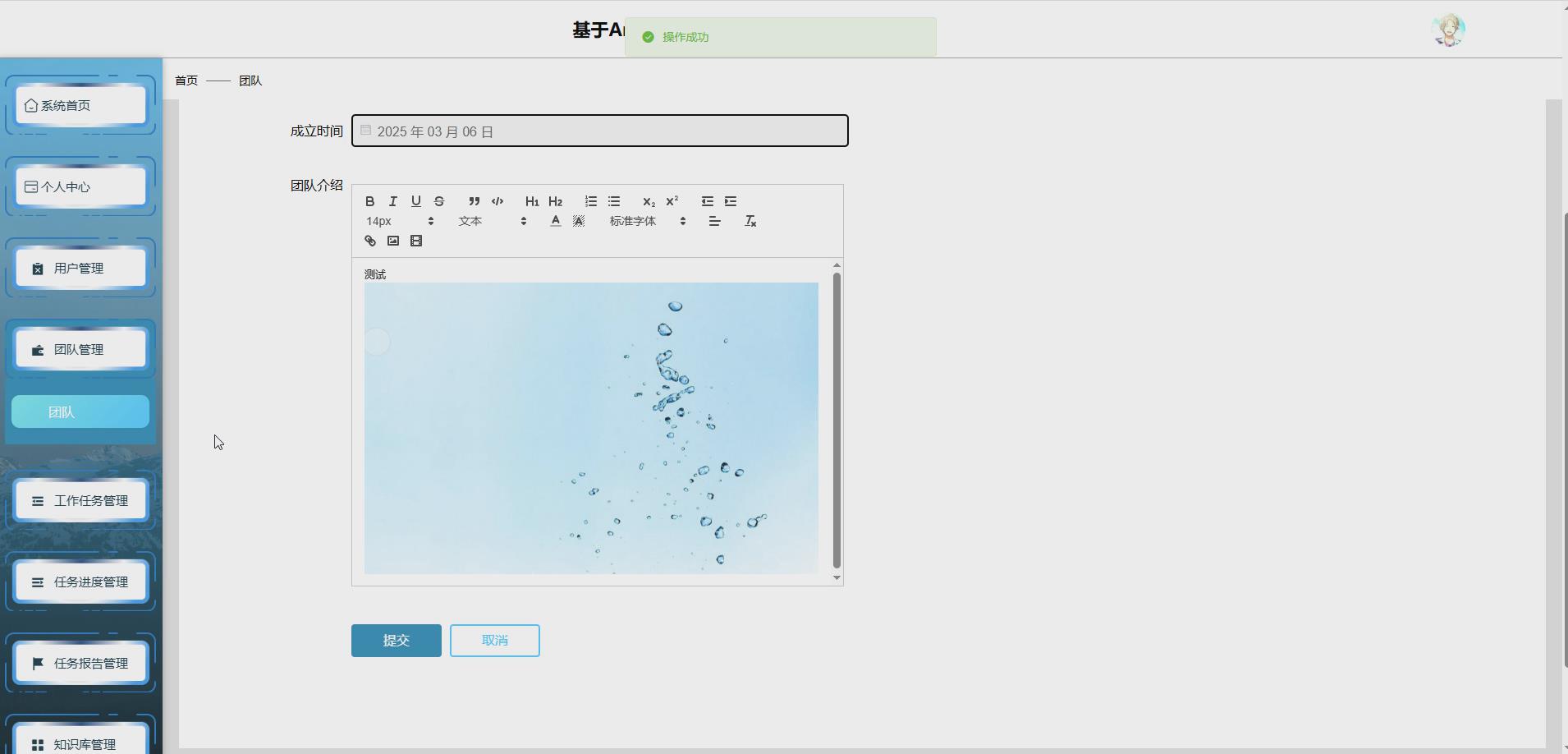Insert a blockquote in the editor

474,201
